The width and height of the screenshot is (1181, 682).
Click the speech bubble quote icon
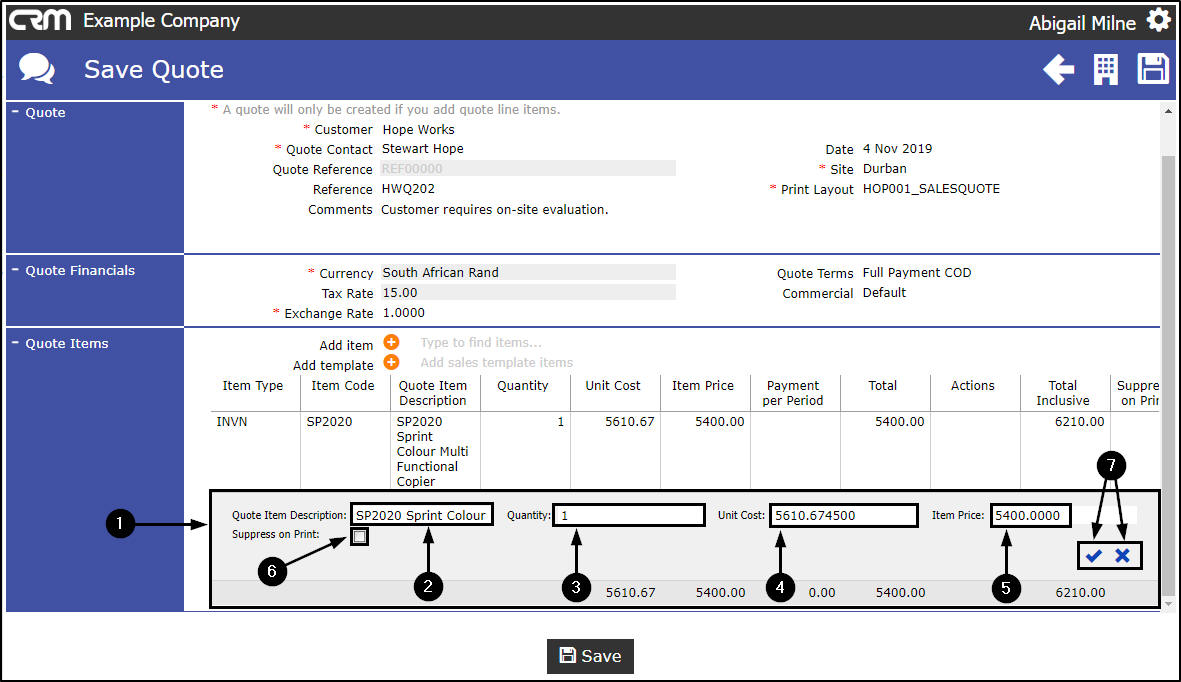[37, 69]
